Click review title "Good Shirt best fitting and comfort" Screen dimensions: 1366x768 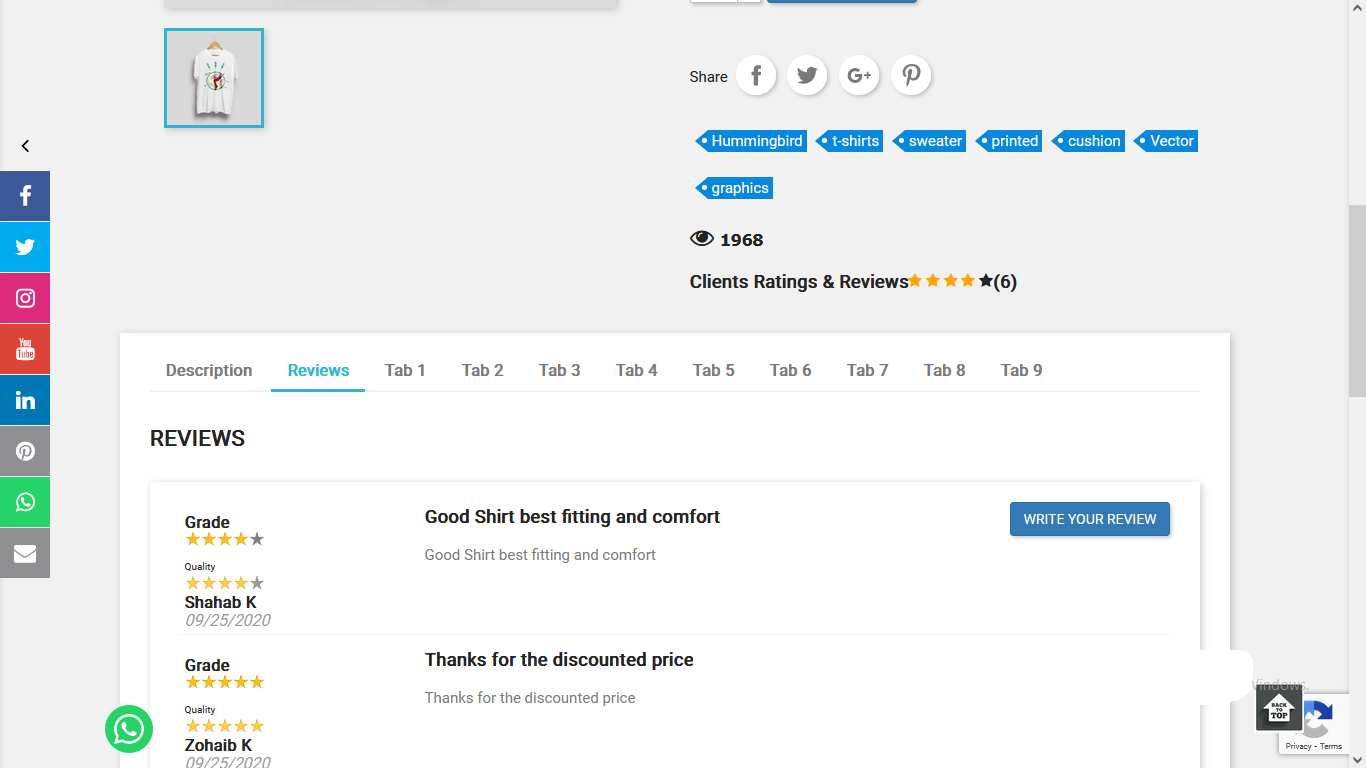[572, 517]
